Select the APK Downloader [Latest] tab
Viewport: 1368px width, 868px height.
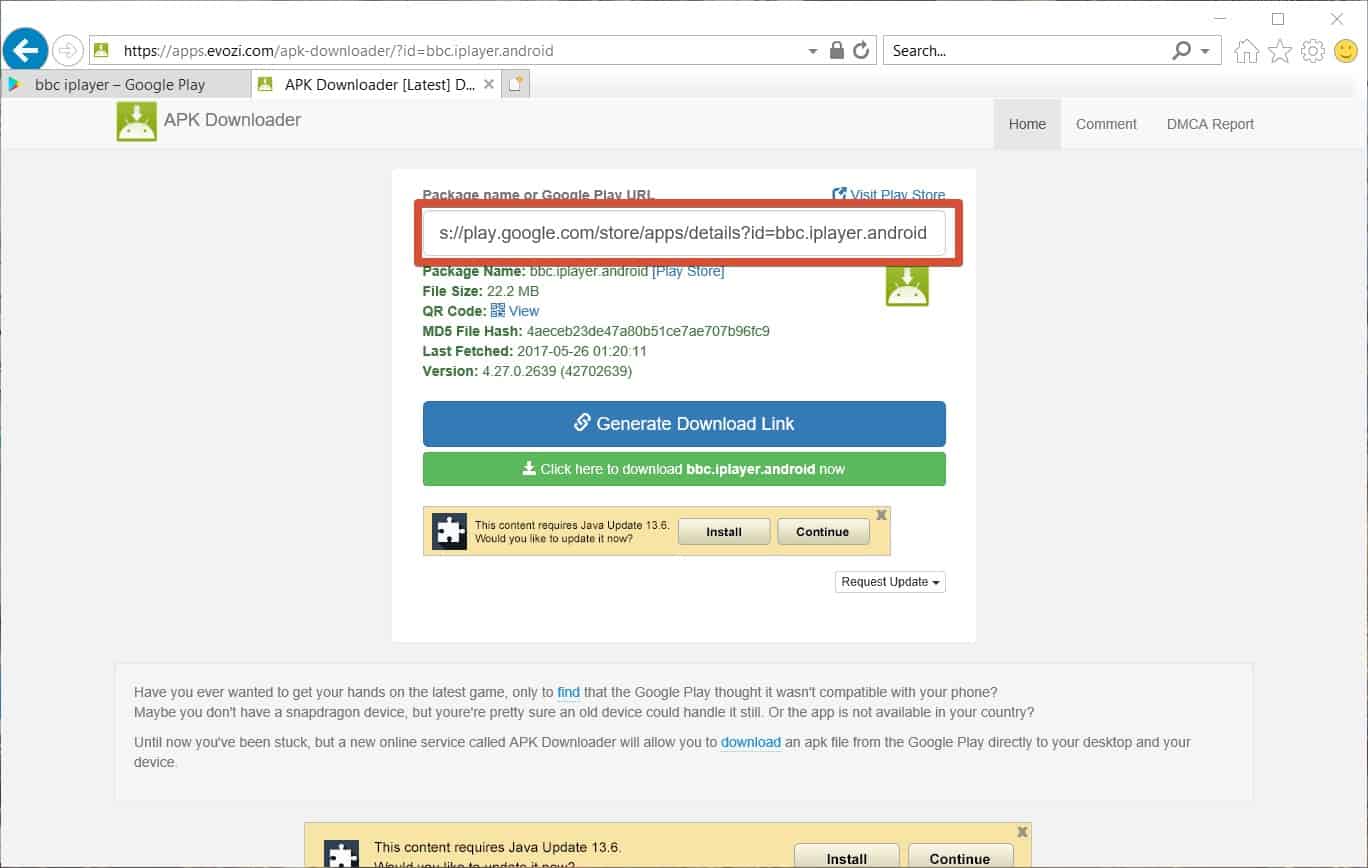pyautogui.click(x=375, y=85)
